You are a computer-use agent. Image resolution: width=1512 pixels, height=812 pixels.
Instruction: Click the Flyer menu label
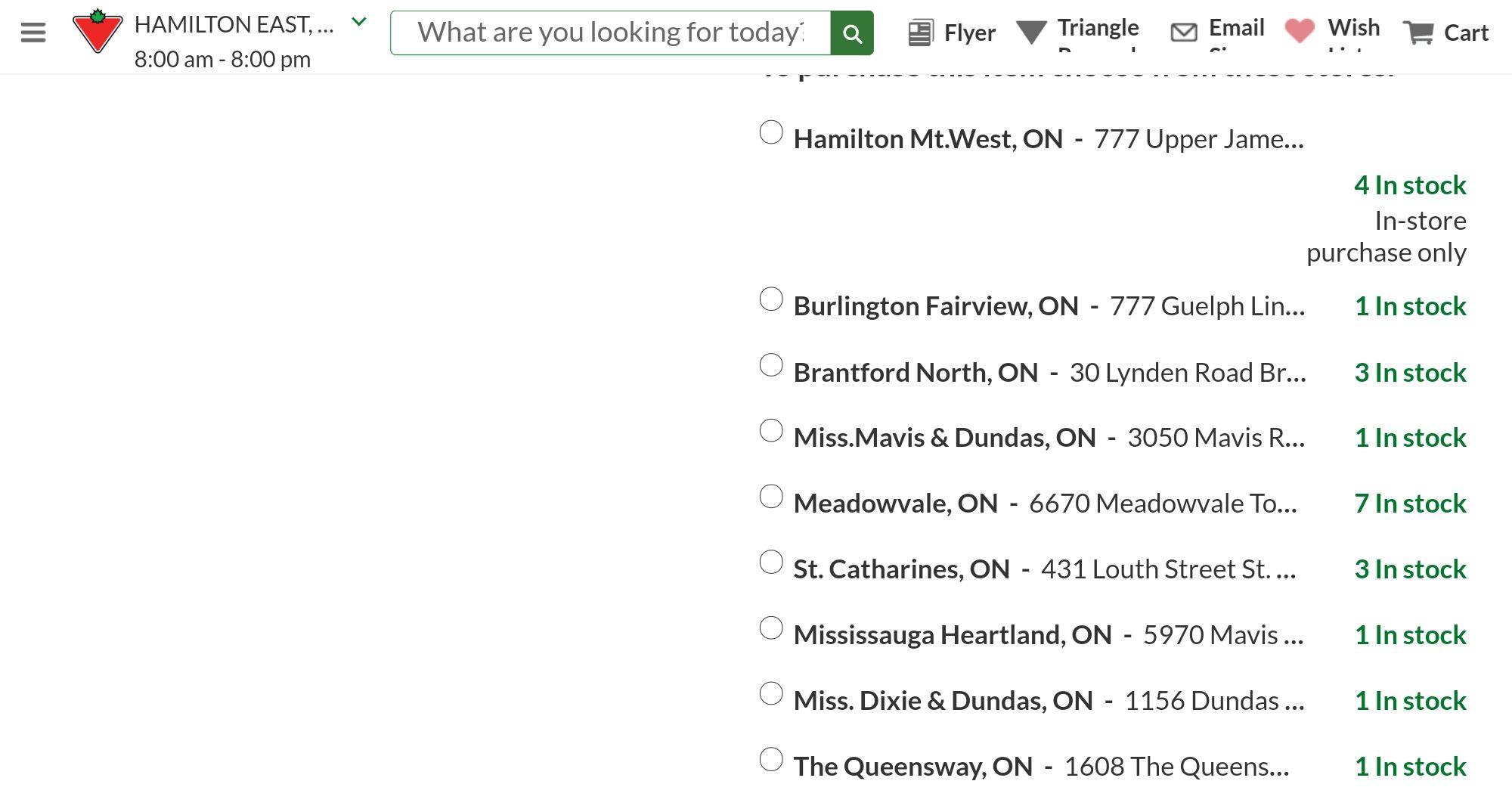970,33
